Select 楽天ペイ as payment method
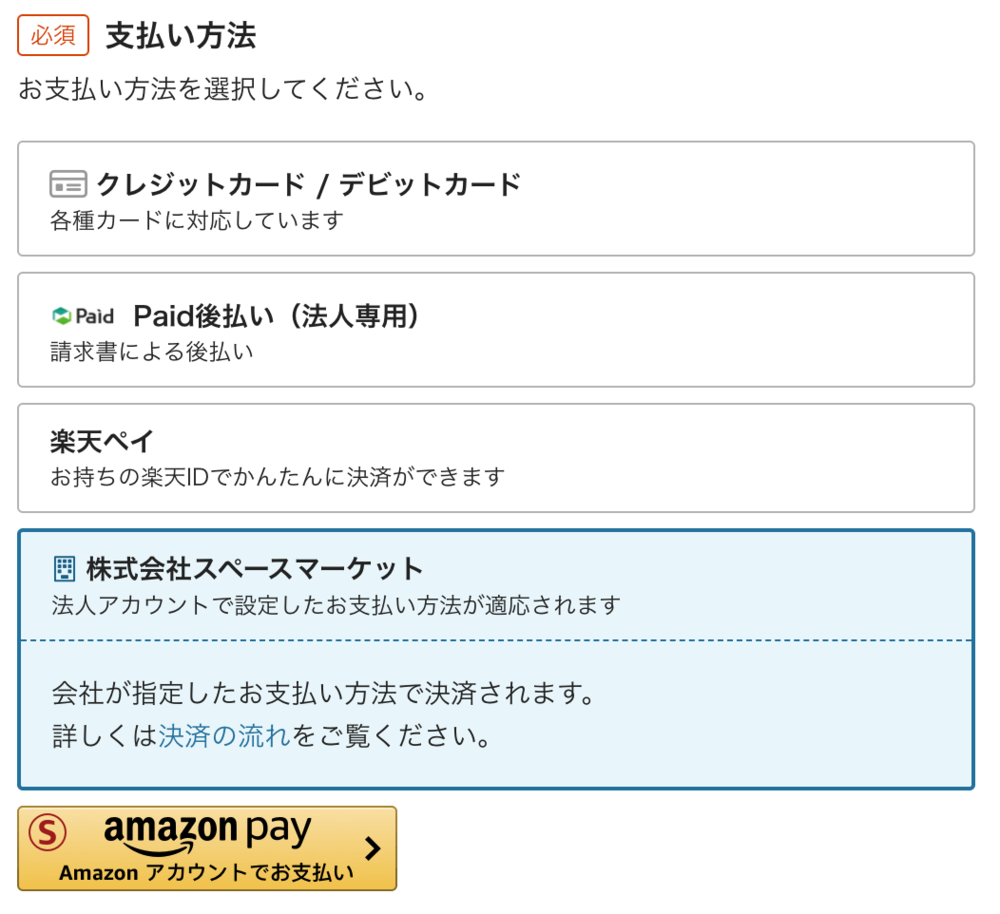Viewport: 1000px width, 914px height. coord(495,457)
